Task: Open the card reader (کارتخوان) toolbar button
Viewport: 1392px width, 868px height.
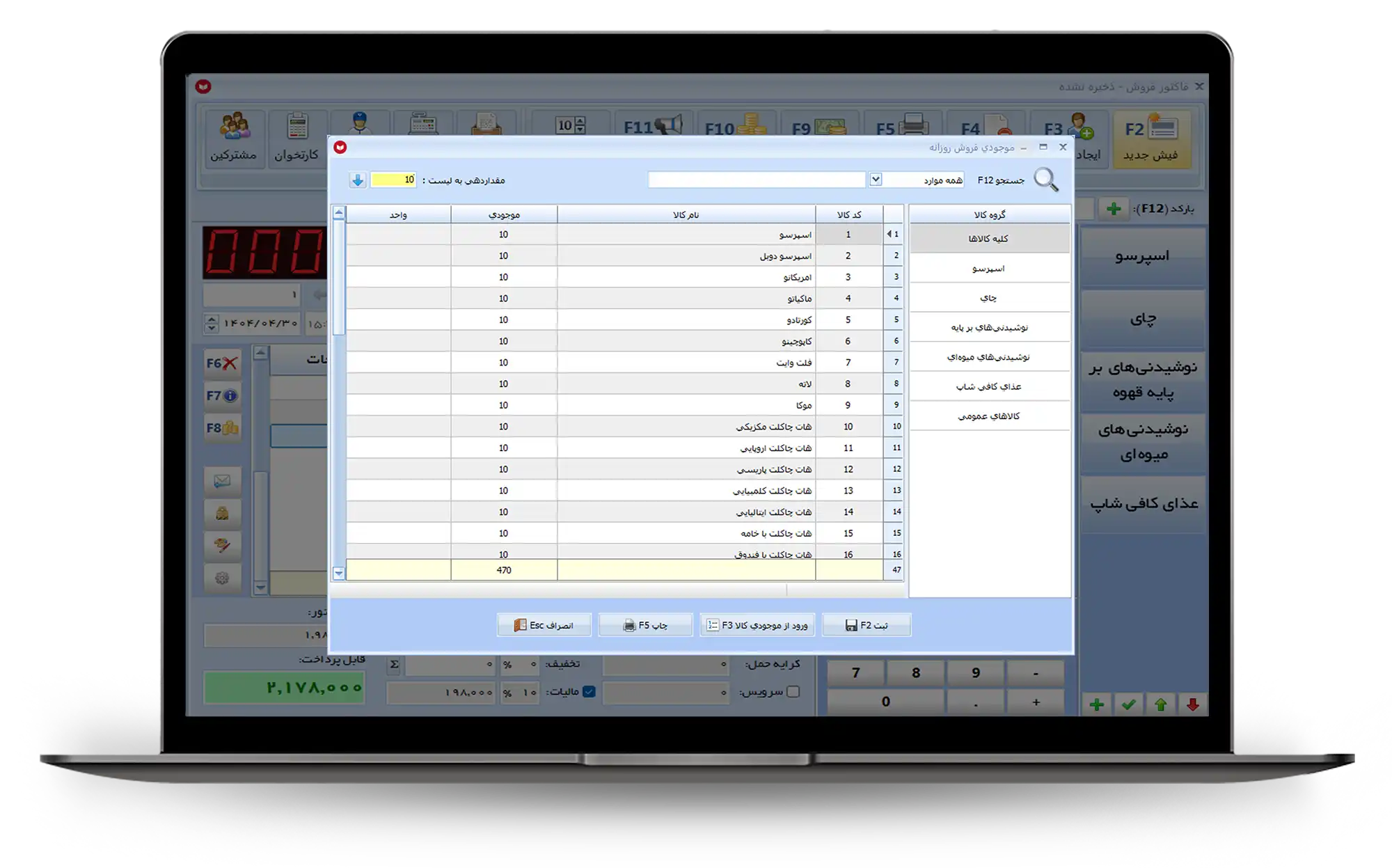Action: pos(297,138)
